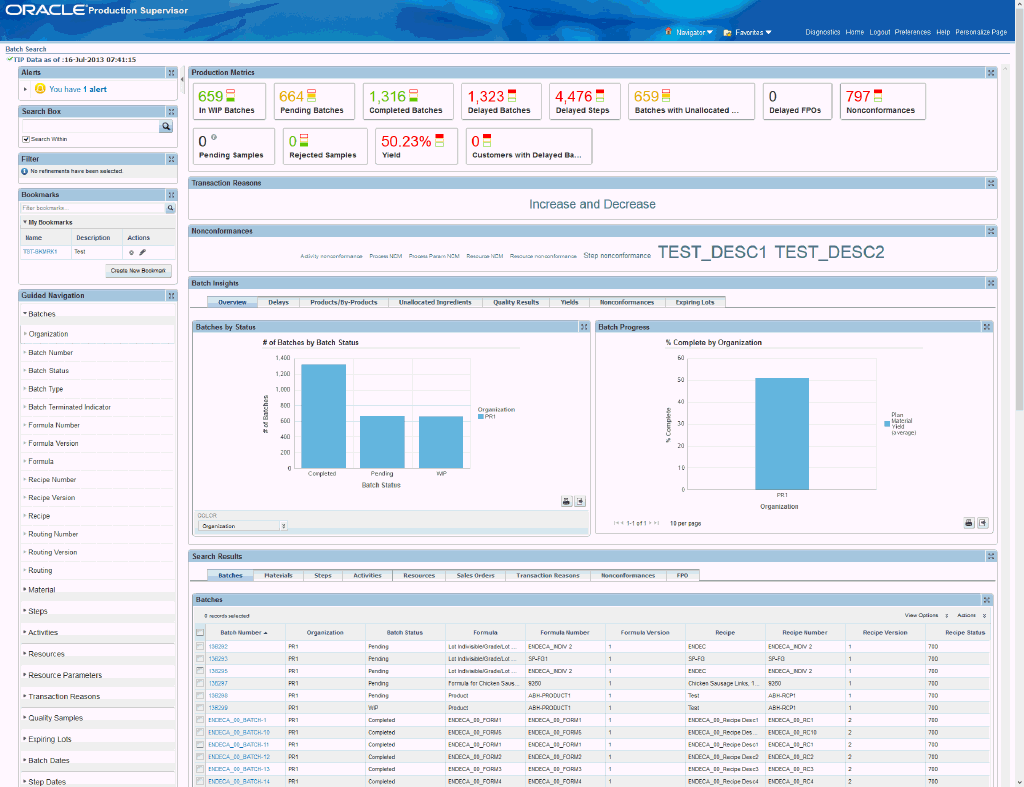This screenshot has height=787, width=1024.
Task: Switch to the Unallocated Ingredients tab
Action: point(435,302)
